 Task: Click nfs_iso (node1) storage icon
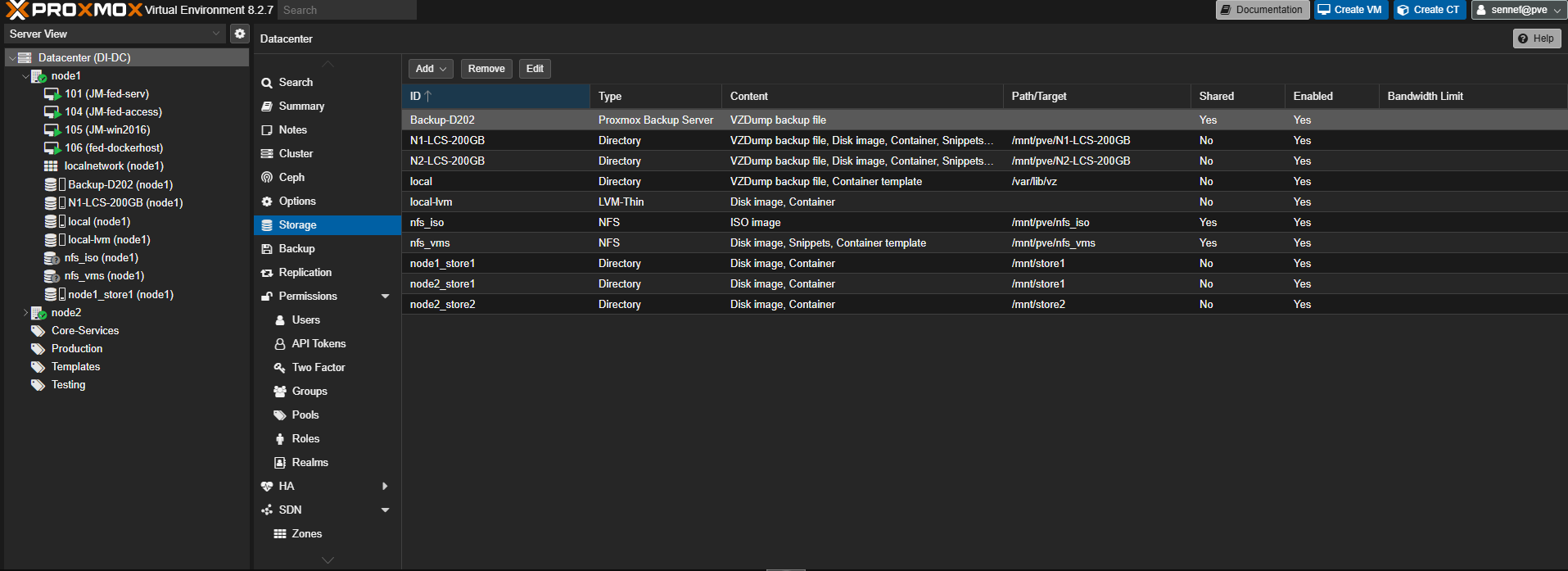pyautogui.click(x=52, y=258)
